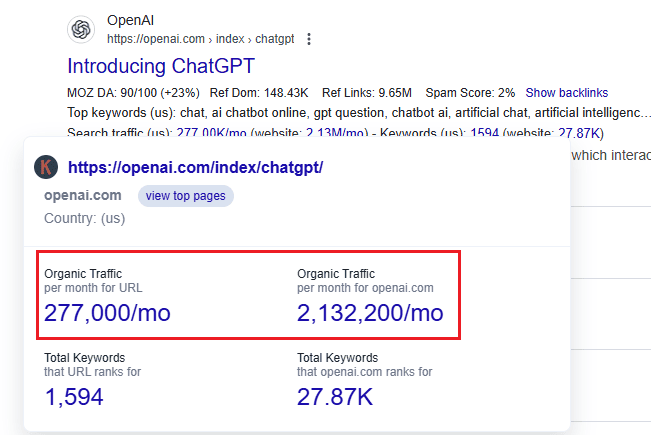This screenshot has height=435, width=651.
Task: Click the https://openai.com › index › chatgpt breadcrumb
Action: click(201, 39)
